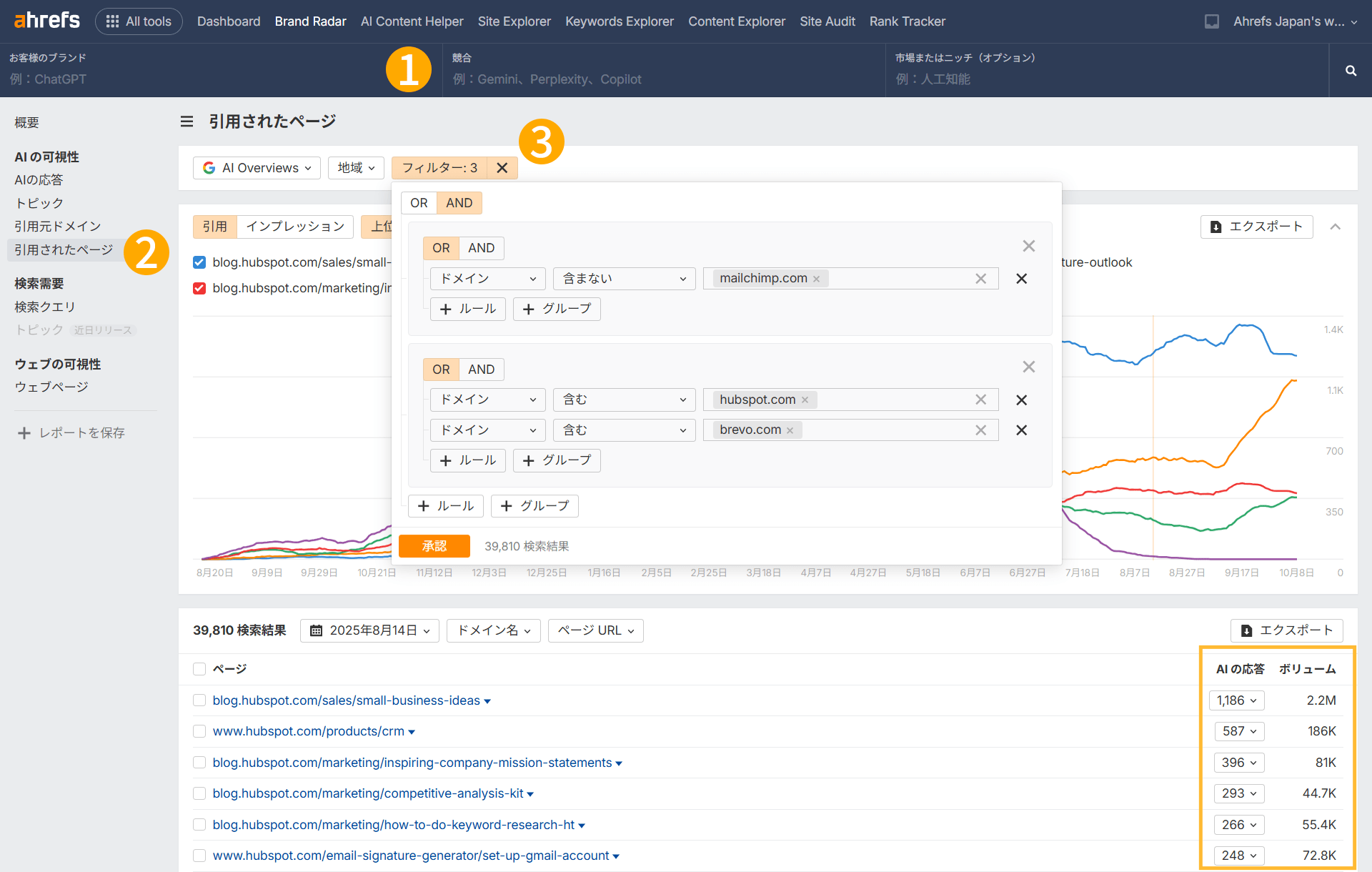This screenshot has height=872, width=1372.
Task: Click the hamburger icon beside 引用されたページ
Action: pyautogui.click(x=187, y=121)
